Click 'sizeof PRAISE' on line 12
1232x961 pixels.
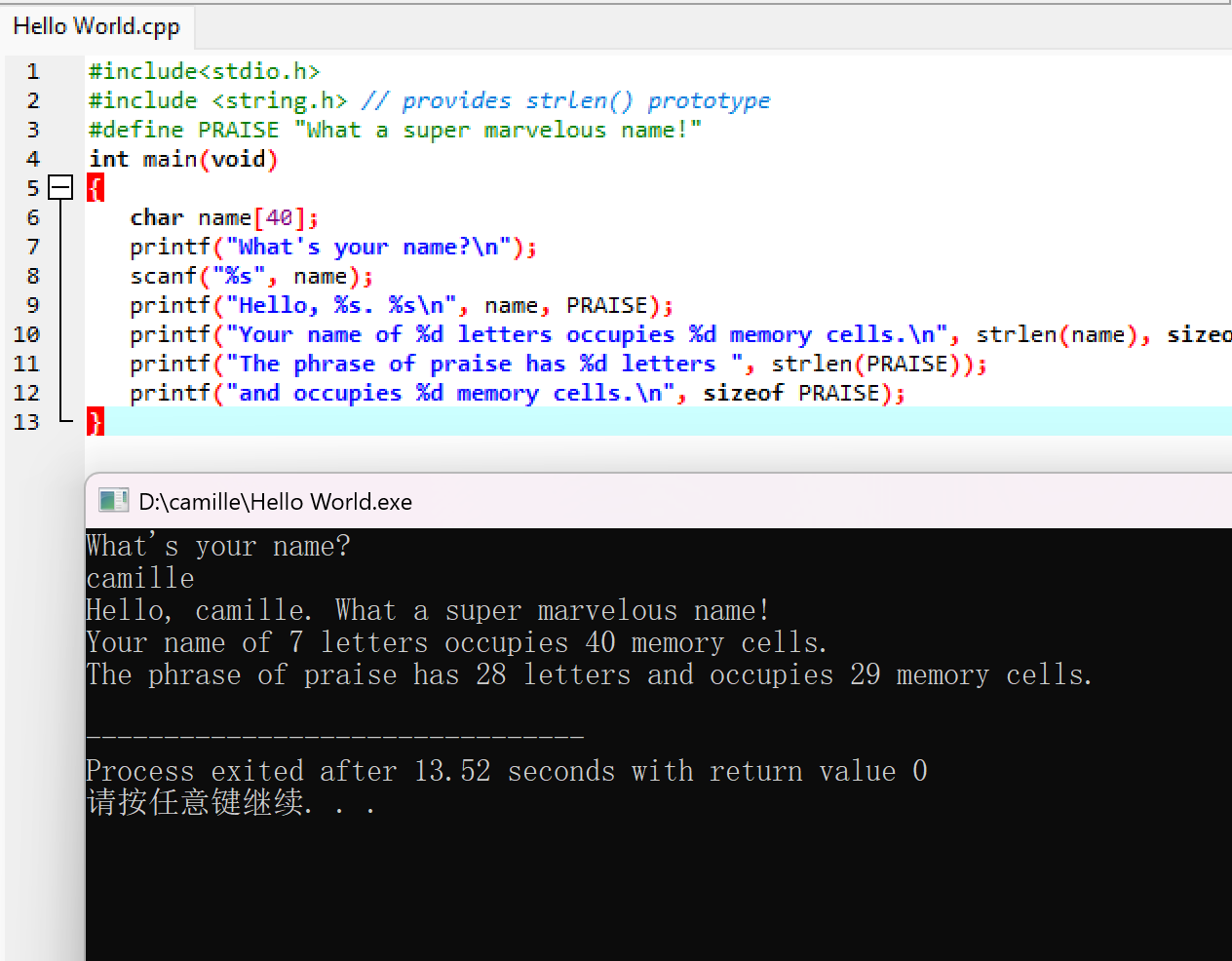(x=791, y=393)
